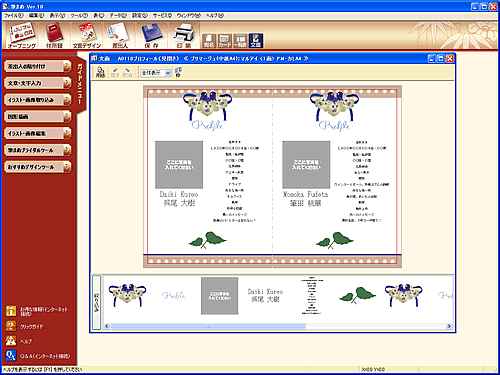Open the 住所録 address book icon
This screenshot has width=500, height=375.
pos(54,35)
